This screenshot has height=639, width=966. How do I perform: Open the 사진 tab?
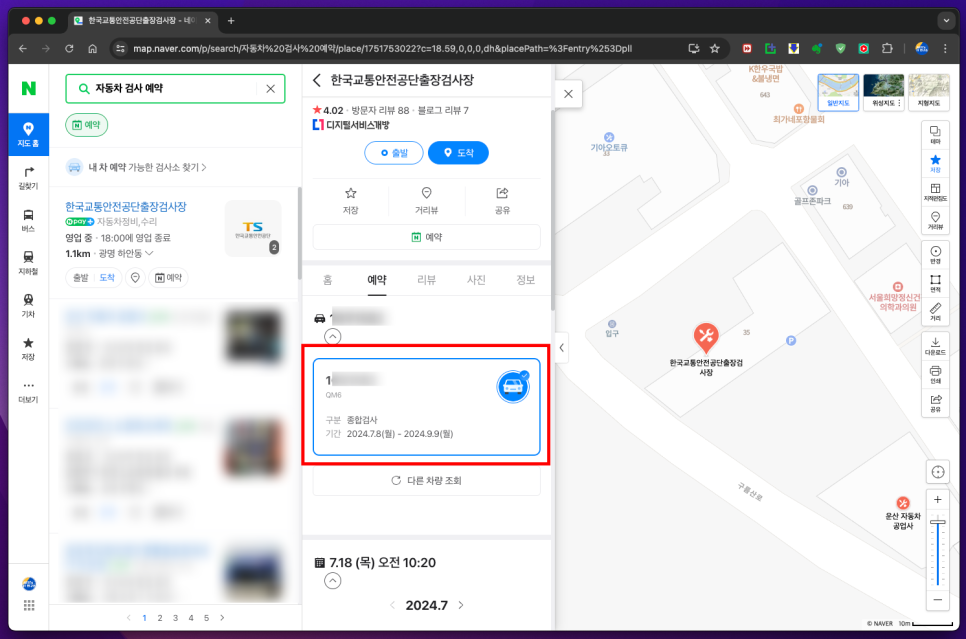tap(476, 280)
